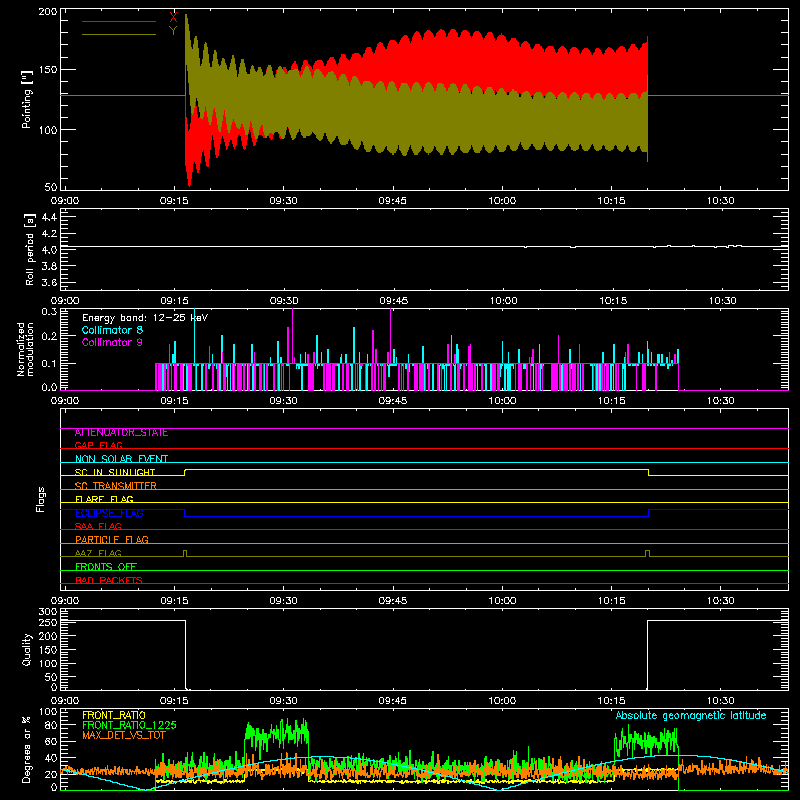The width and height of the screenshot is (800, 800).
Task: Click the green FRONT_RATIO_1225 legend entry
Action: 130,725
